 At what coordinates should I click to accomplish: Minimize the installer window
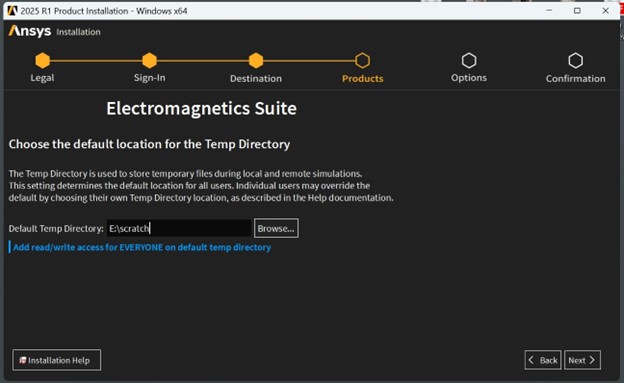pos(549,11)
